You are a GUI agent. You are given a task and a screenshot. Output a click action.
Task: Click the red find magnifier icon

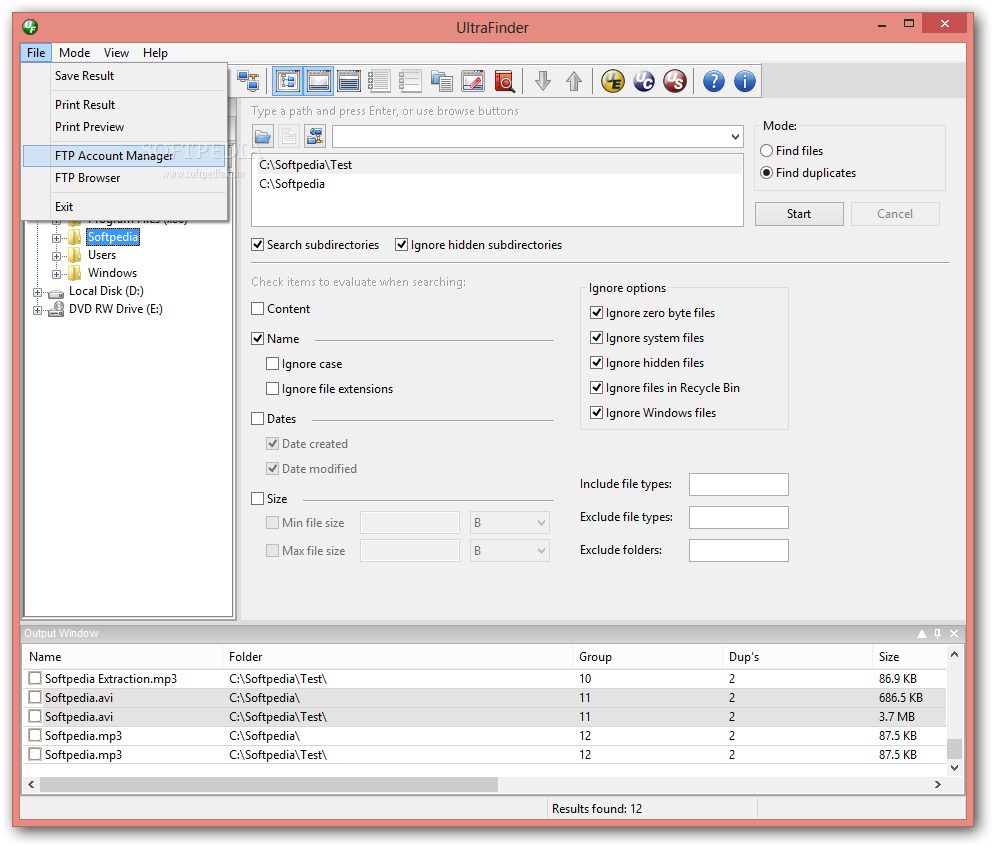tap(505, 81)
